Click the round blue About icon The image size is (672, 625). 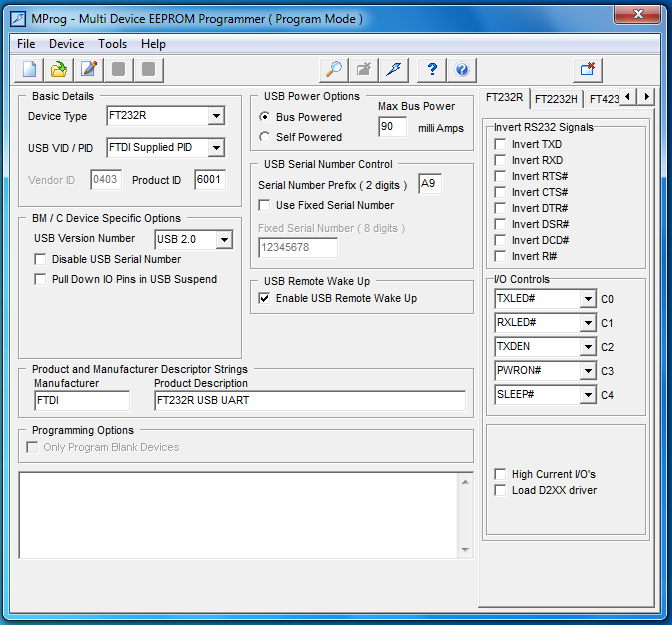(x=462, y=69)
